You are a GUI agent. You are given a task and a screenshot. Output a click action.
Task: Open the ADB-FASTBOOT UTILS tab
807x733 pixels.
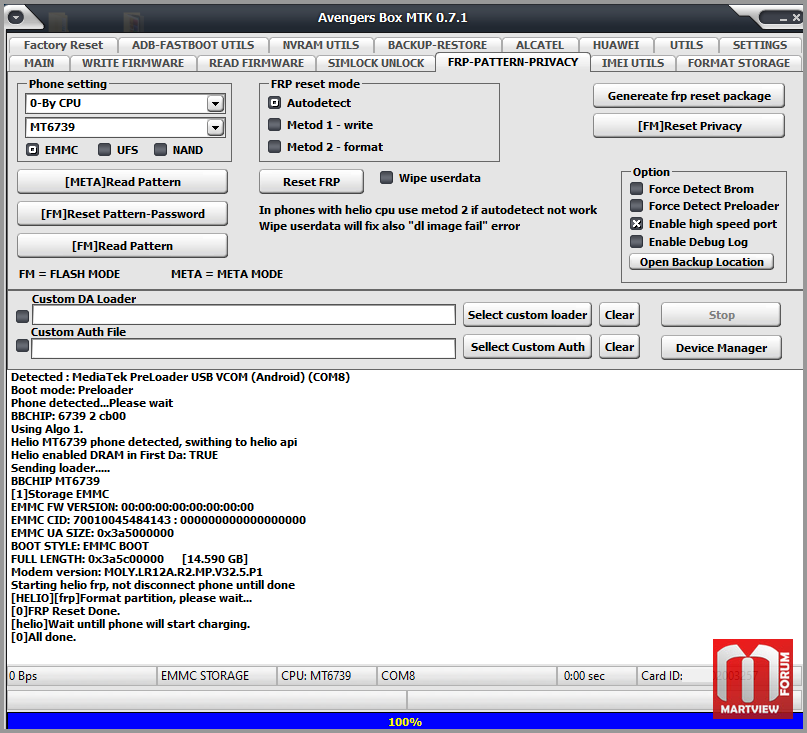[x=193, y=45]
